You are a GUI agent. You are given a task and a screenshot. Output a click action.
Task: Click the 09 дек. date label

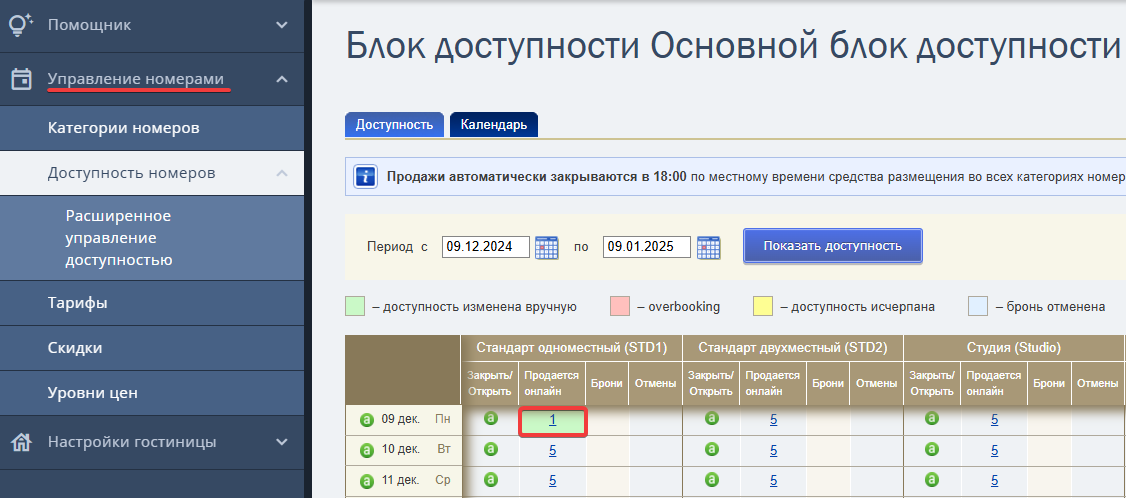[x=401, y=419]
